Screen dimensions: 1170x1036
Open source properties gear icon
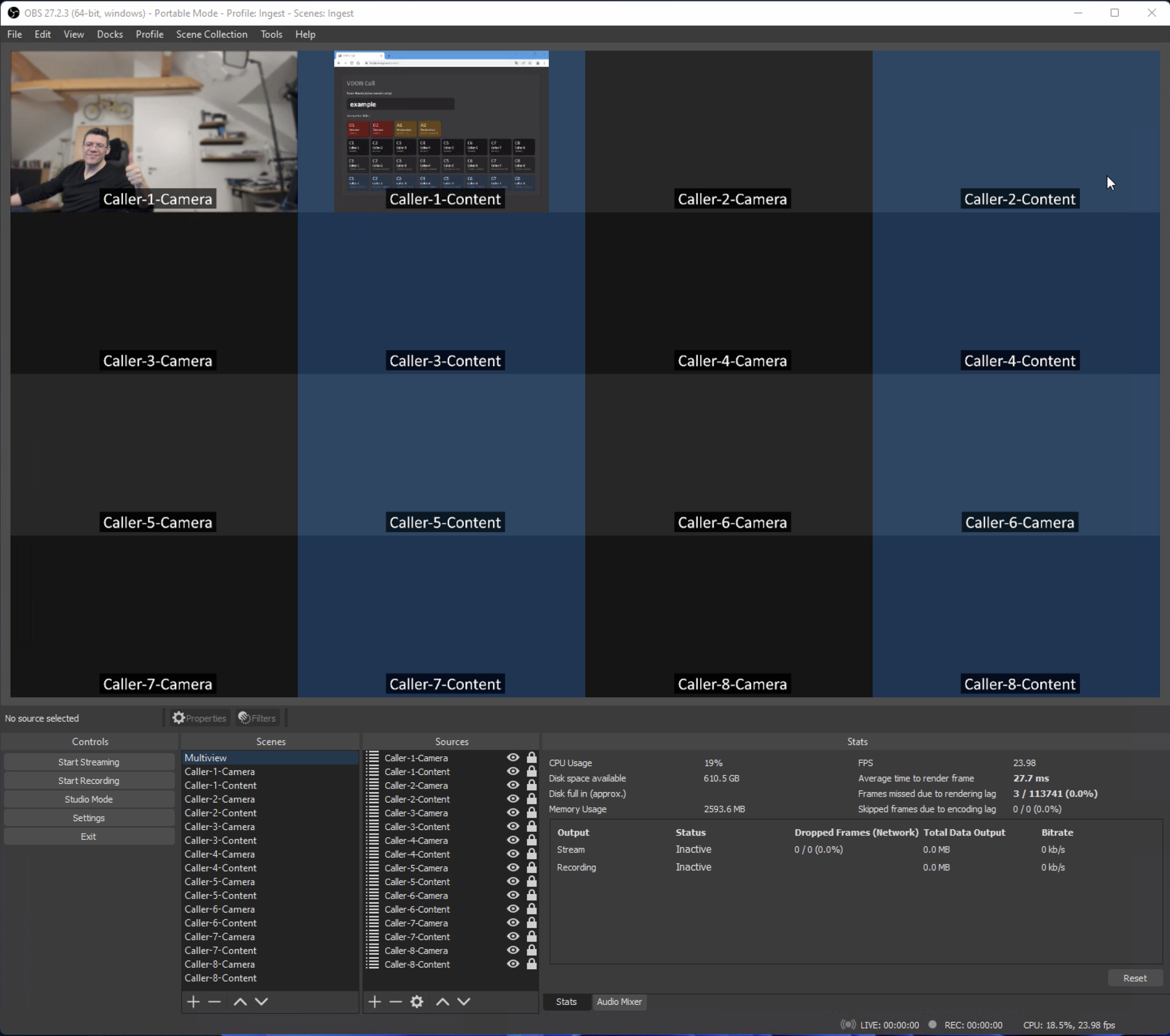[417, 1002]
